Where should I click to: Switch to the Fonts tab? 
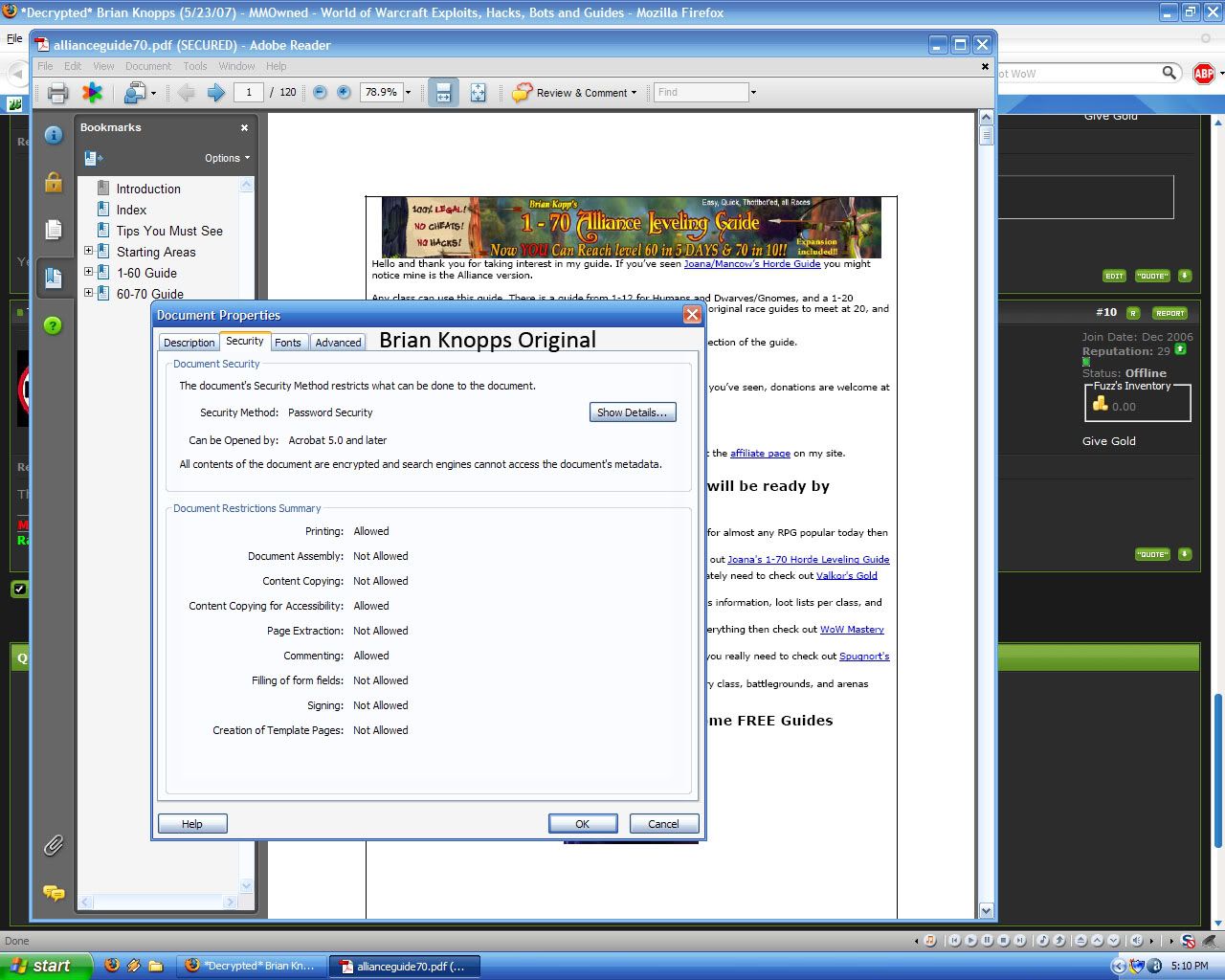(288, 343)
